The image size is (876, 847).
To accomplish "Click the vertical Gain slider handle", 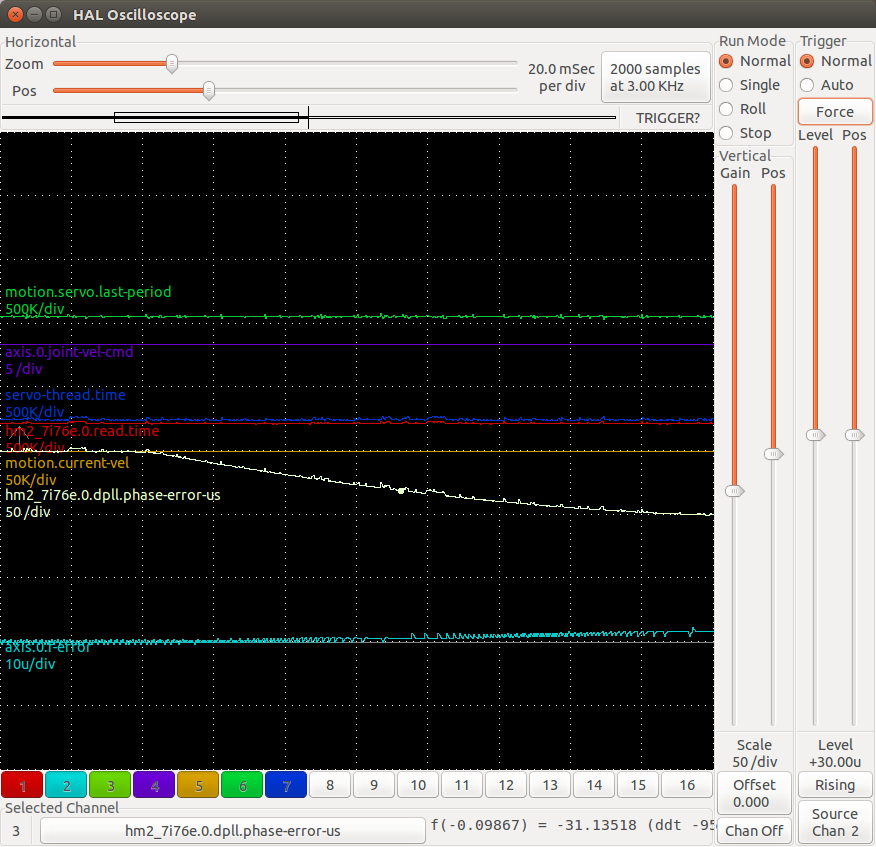I will coord(734,490).
